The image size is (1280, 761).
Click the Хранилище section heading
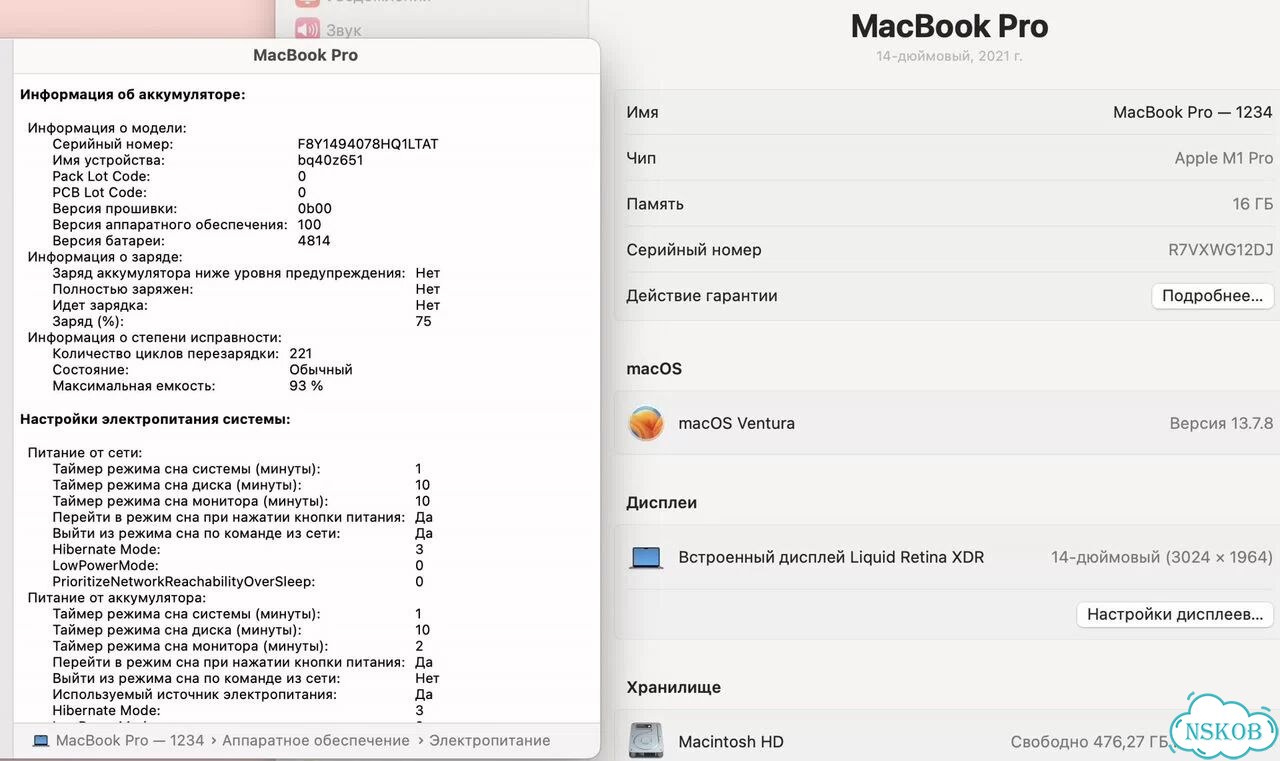[674, 688]
